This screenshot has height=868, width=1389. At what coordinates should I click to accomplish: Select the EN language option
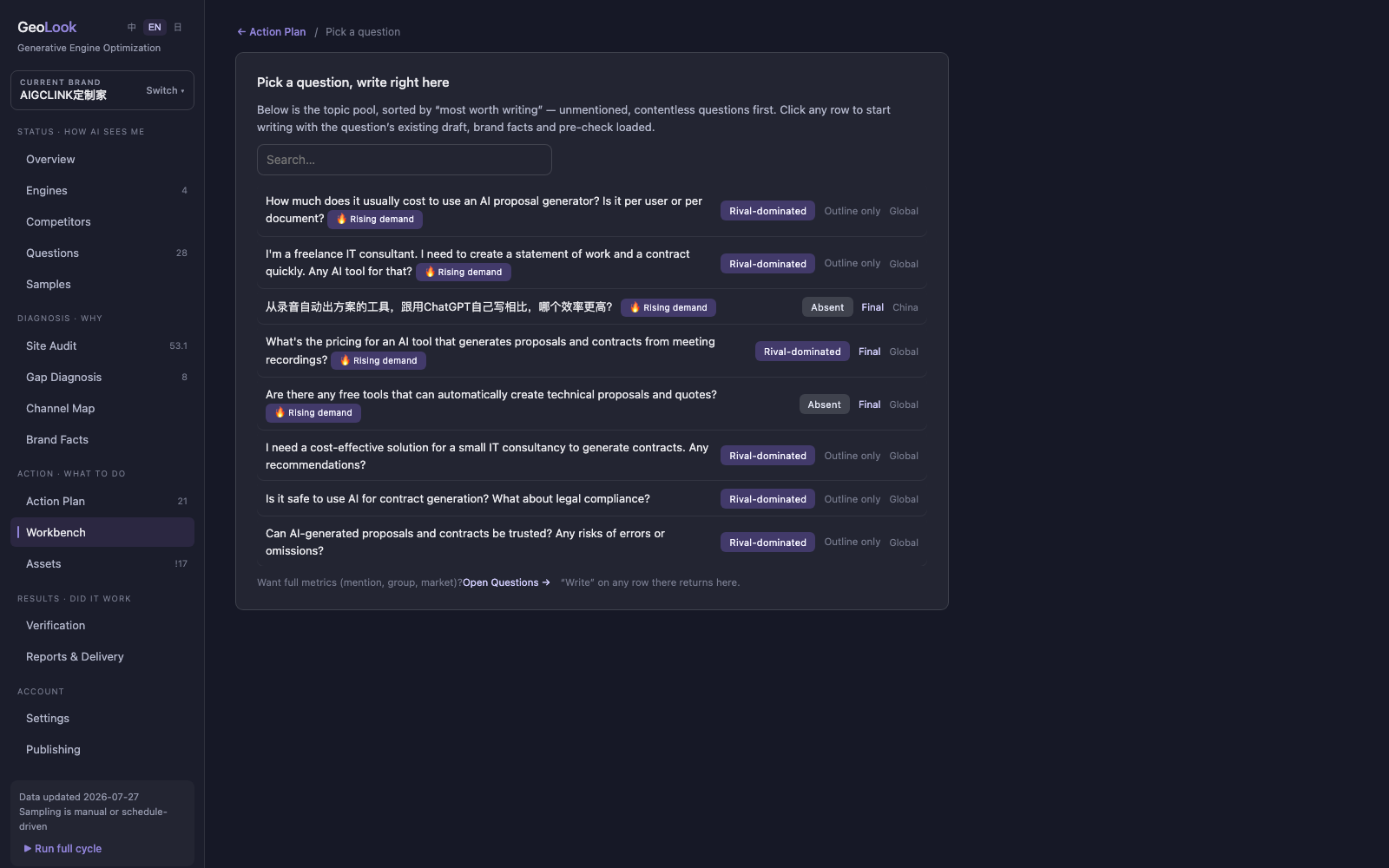[155, 27]
